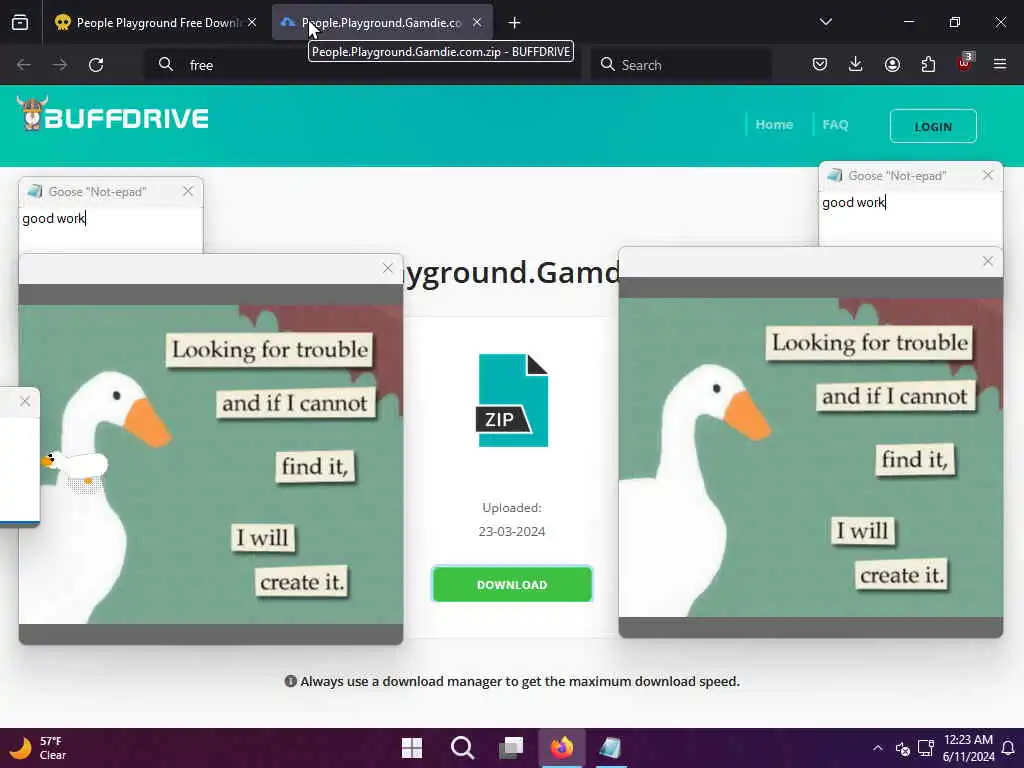Screen dimensions: 1024x768
Task: Close the People.Playground.Gamdie tab
Action: pyautogui.click(x=477, y=23)
